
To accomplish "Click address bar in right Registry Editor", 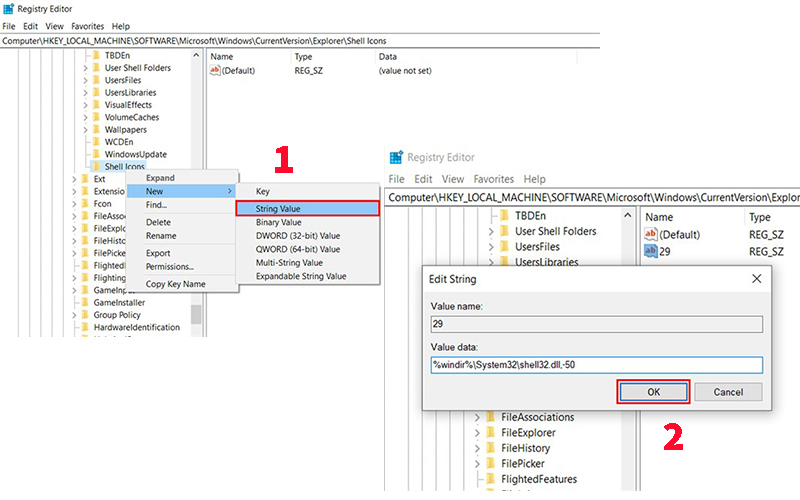I will 593,197.
